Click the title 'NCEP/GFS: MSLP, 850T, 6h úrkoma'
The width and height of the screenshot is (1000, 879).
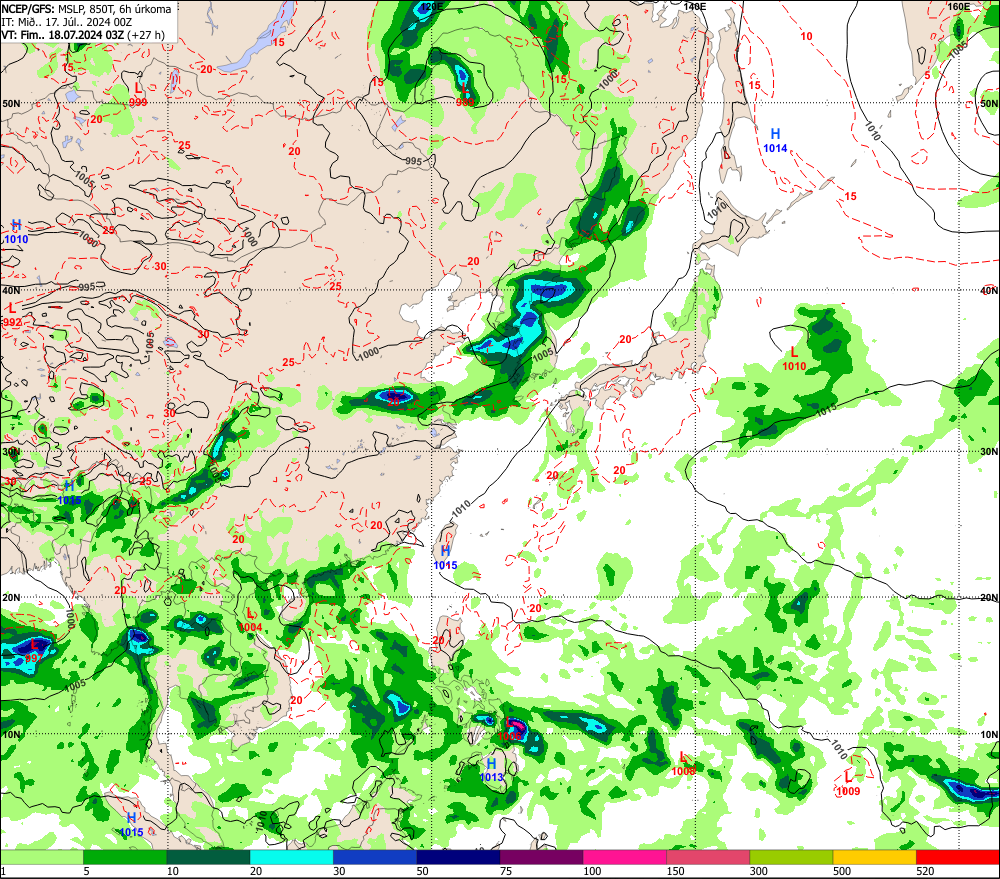click(86, 9)
